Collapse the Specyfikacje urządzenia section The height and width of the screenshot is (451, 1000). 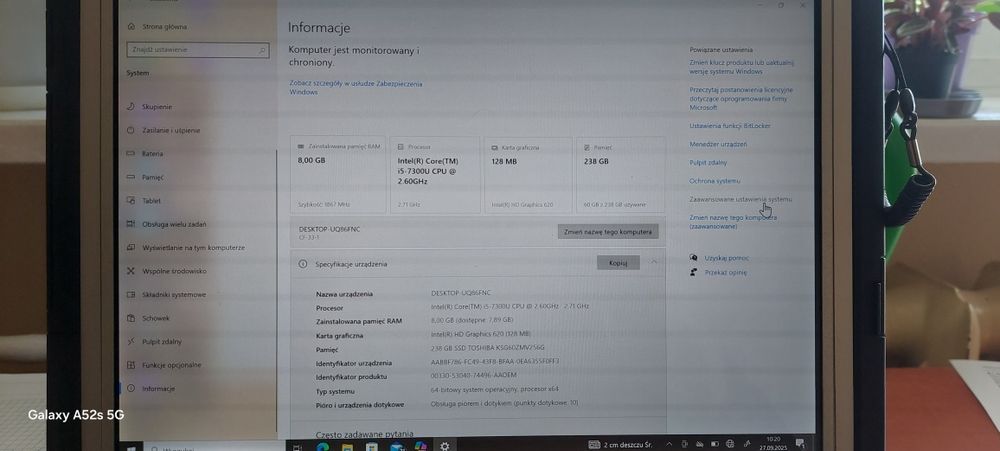point(654,262)
